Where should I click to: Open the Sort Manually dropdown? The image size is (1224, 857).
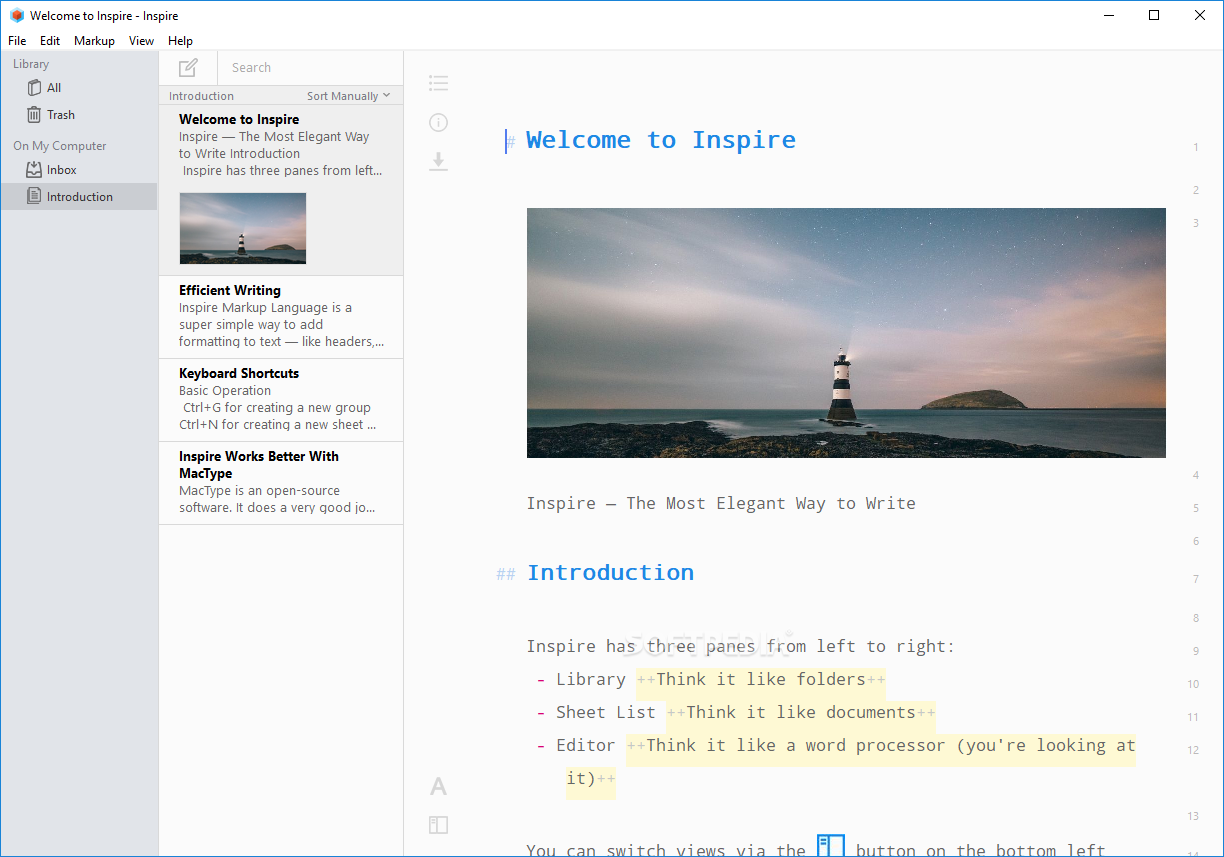[349, 96]
